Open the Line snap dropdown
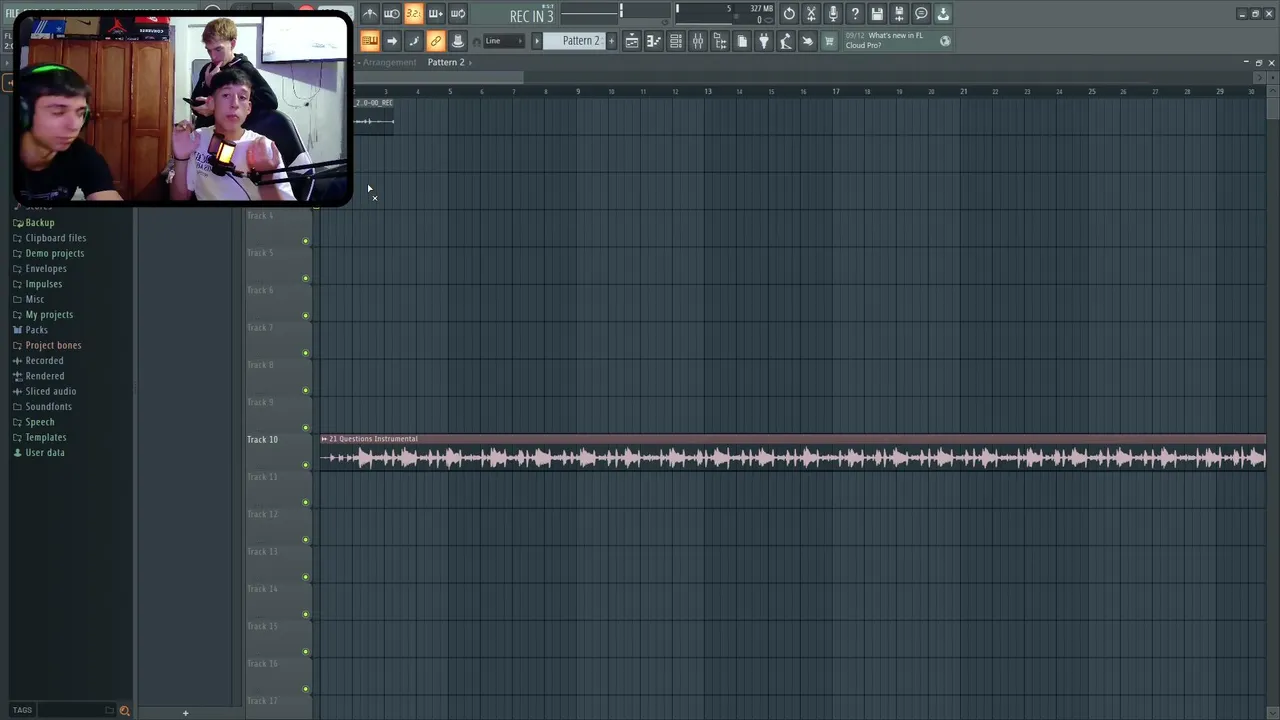 point(504,41)
